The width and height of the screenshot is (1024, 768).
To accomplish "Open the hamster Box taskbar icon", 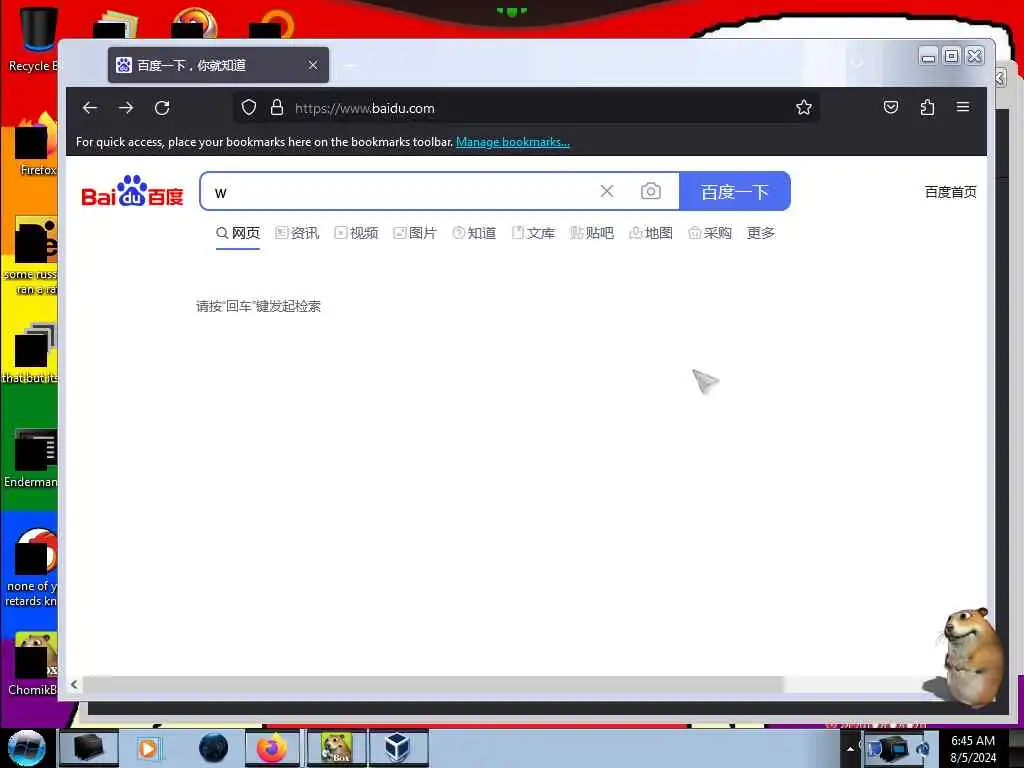I will tap(336, 748).
